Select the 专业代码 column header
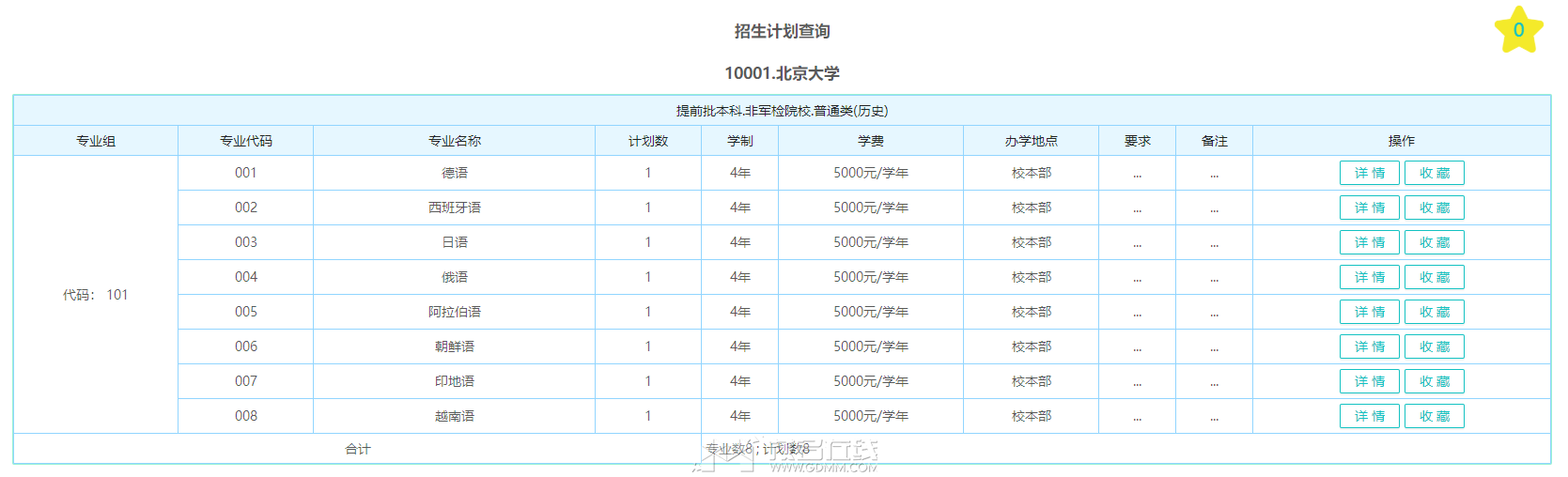This screenshot has height=477, width=1568. (x=245, y=141)
